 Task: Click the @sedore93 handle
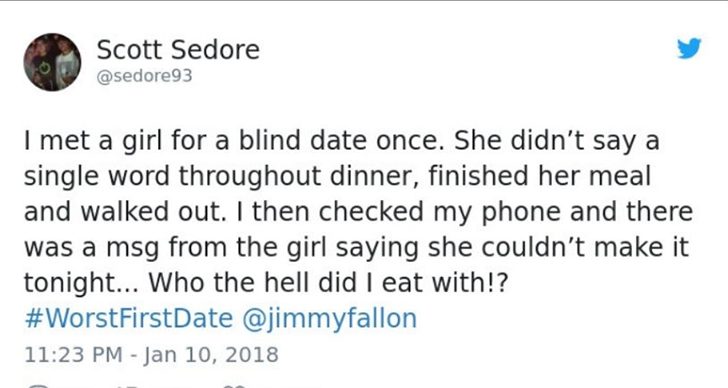(x=144, y=76)
